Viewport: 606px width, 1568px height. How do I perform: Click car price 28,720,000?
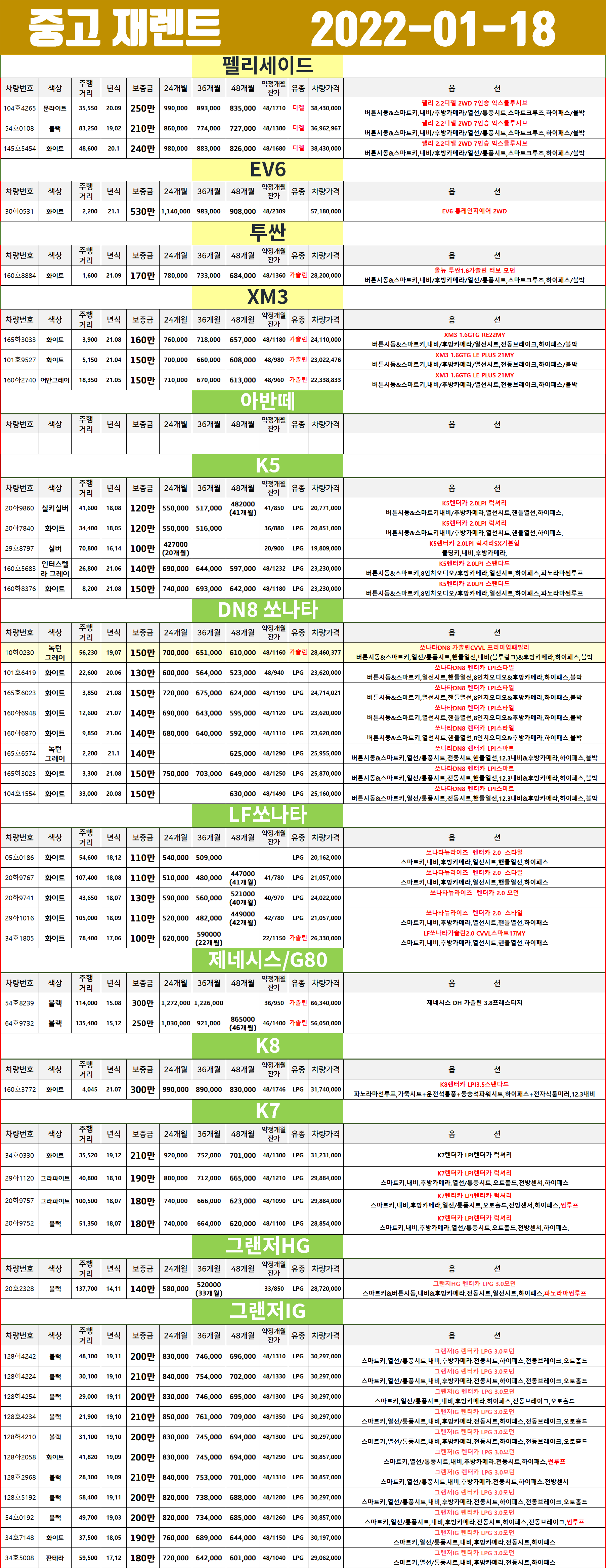[x=326, y=1289]
